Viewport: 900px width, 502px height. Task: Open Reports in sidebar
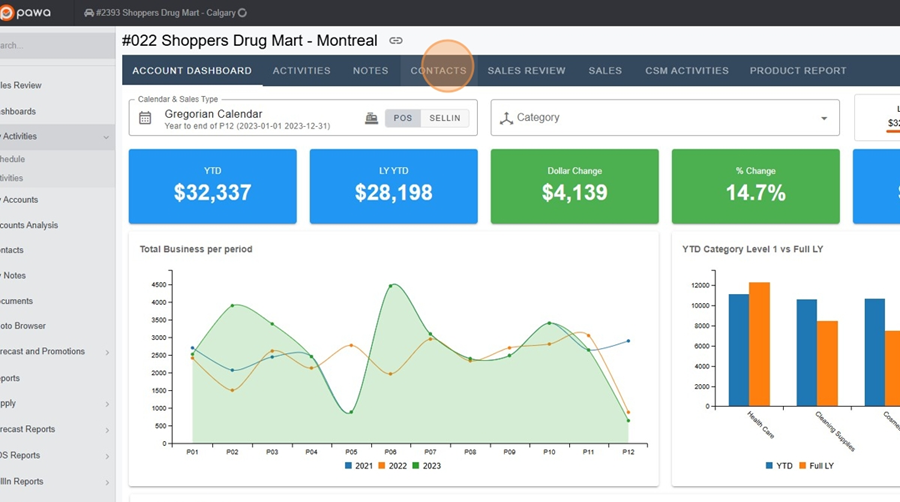(56, 378)
